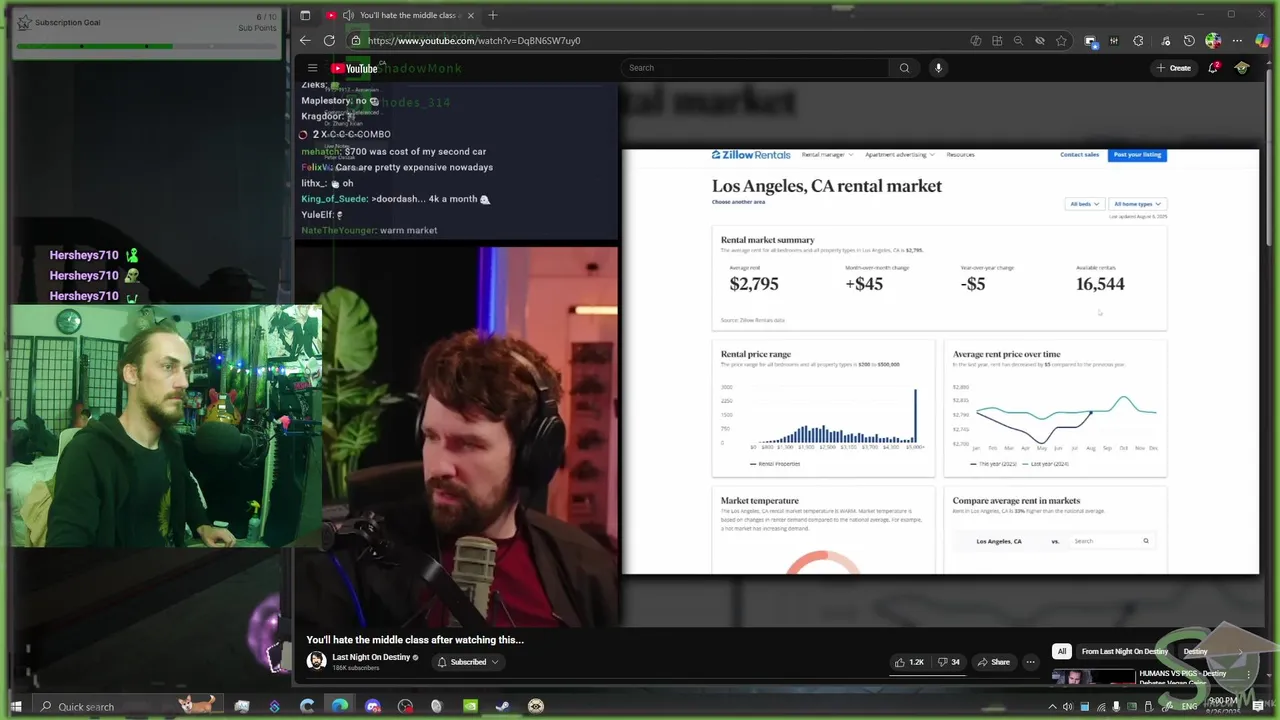Select the All filter chip
This screenshot has height=720, width=1280.
[x=1062, y=651]
